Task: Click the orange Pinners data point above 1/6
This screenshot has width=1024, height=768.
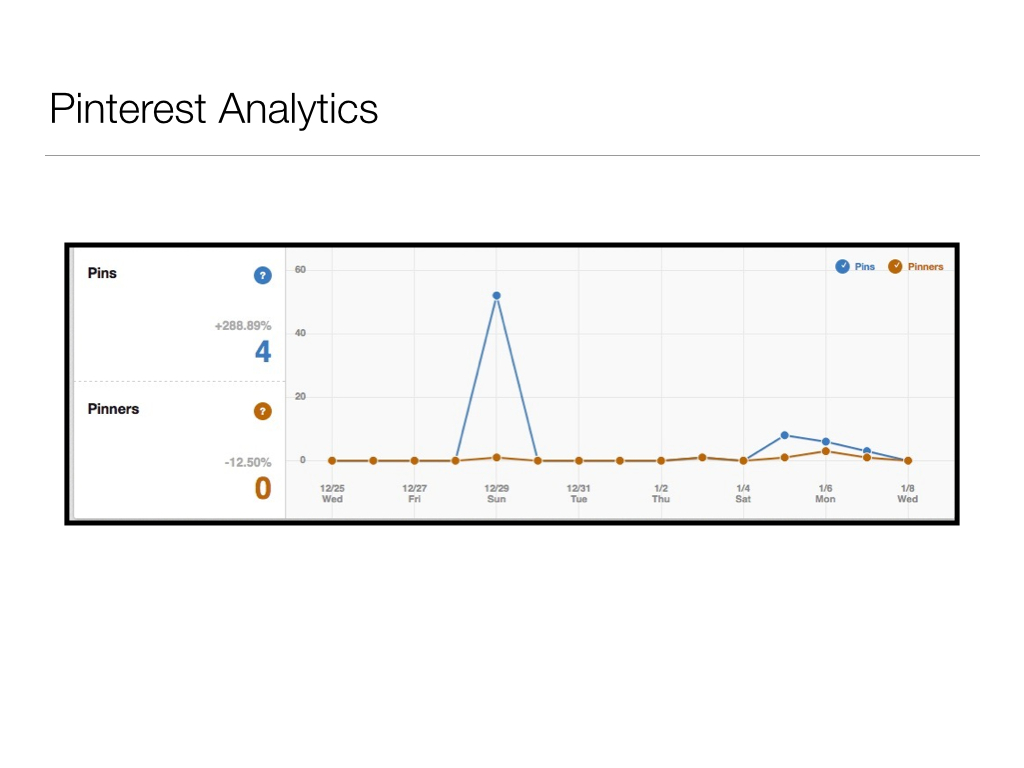Action: [x=825, y=451]
